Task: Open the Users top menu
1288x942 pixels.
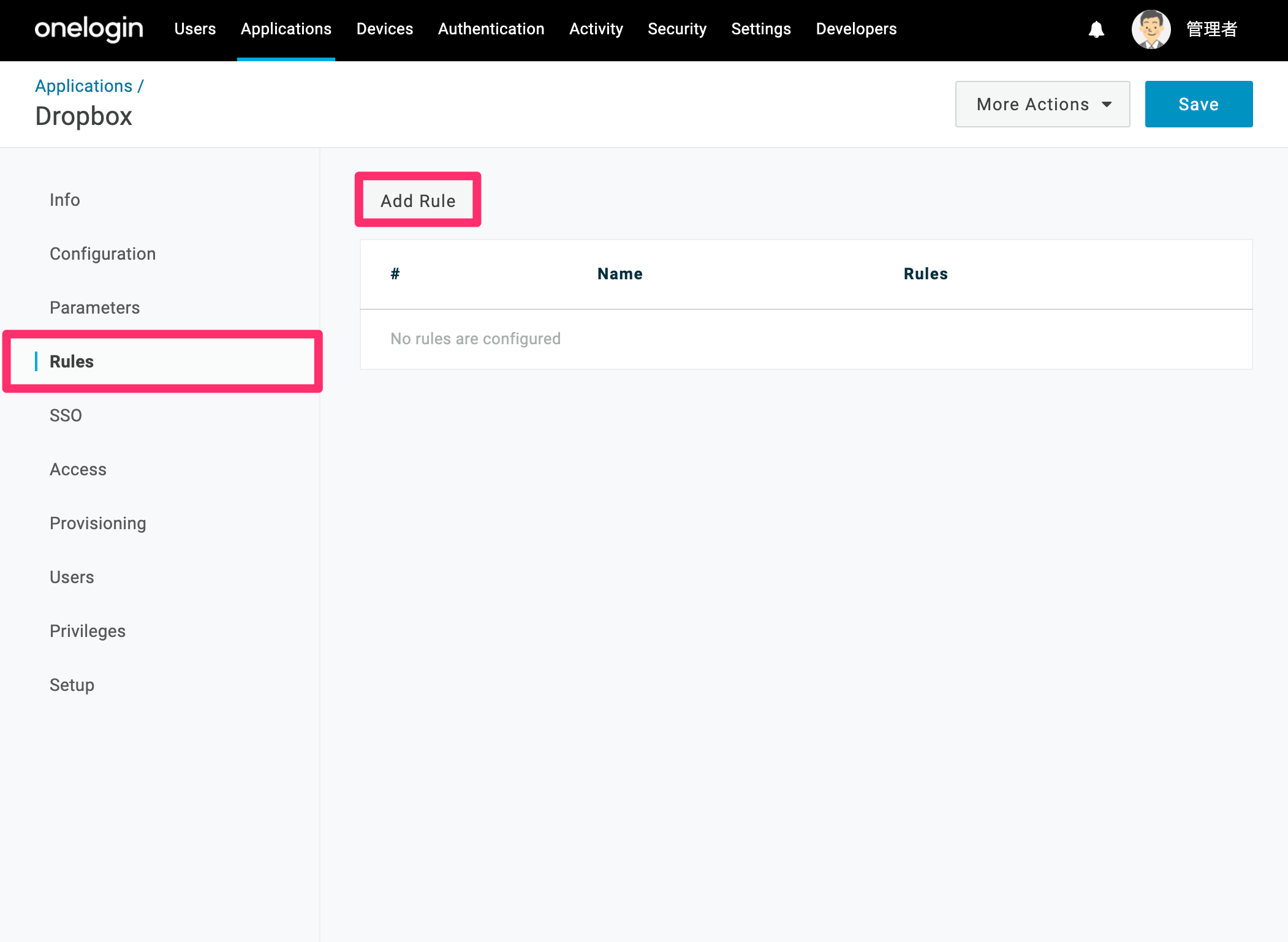Action: pyautogui.click(x=195, y=29)
